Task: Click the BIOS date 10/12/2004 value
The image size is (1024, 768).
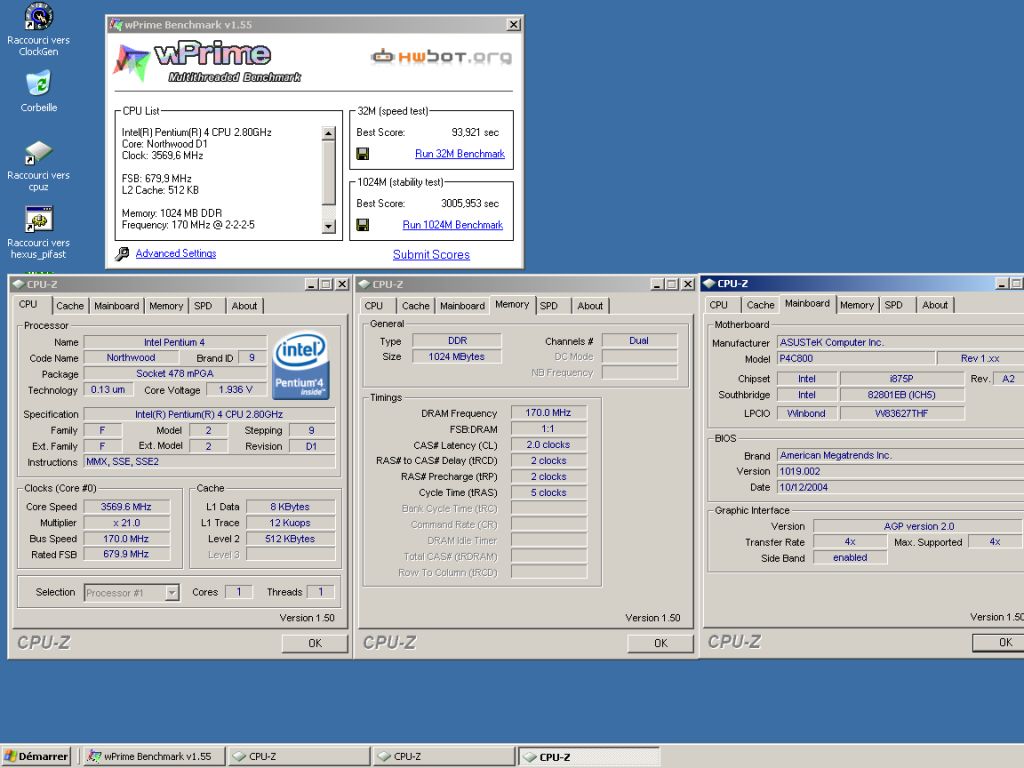Action: tap(900, 487)
